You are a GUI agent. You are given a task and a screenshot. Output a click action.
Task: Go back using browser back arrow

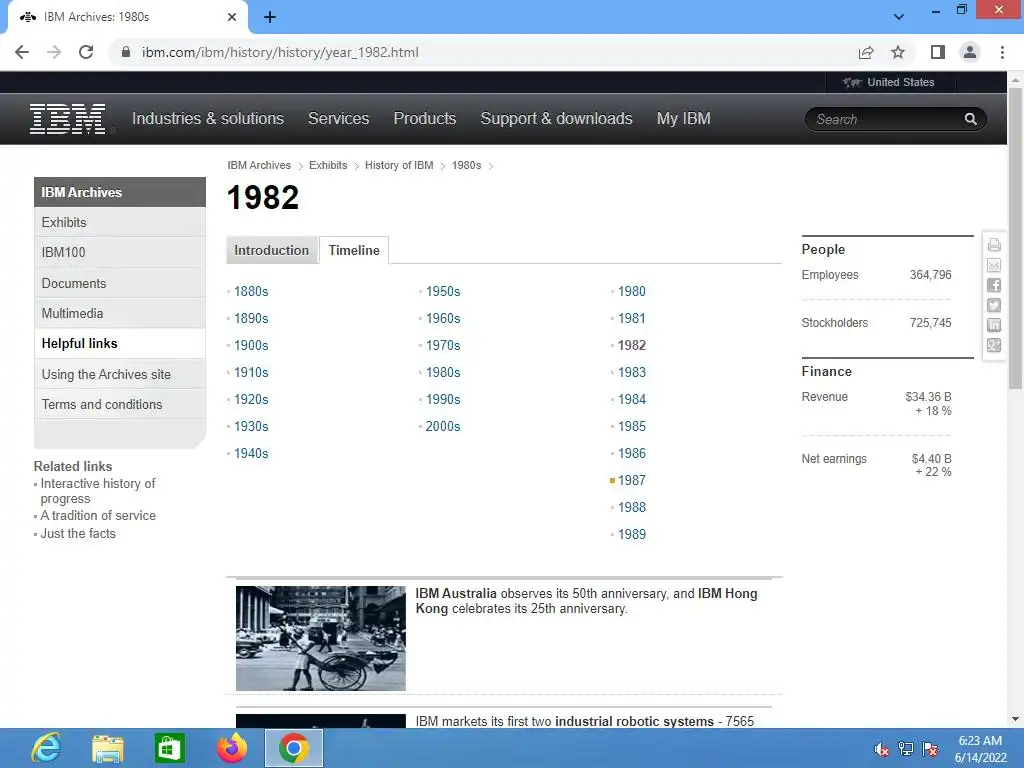point(22,52)
